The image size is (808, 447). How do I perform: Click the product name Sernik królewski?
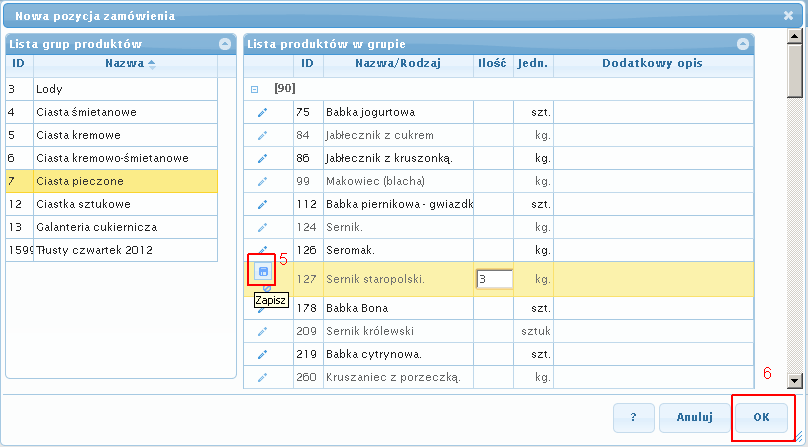pyautogui.click(x=370, y=331)
